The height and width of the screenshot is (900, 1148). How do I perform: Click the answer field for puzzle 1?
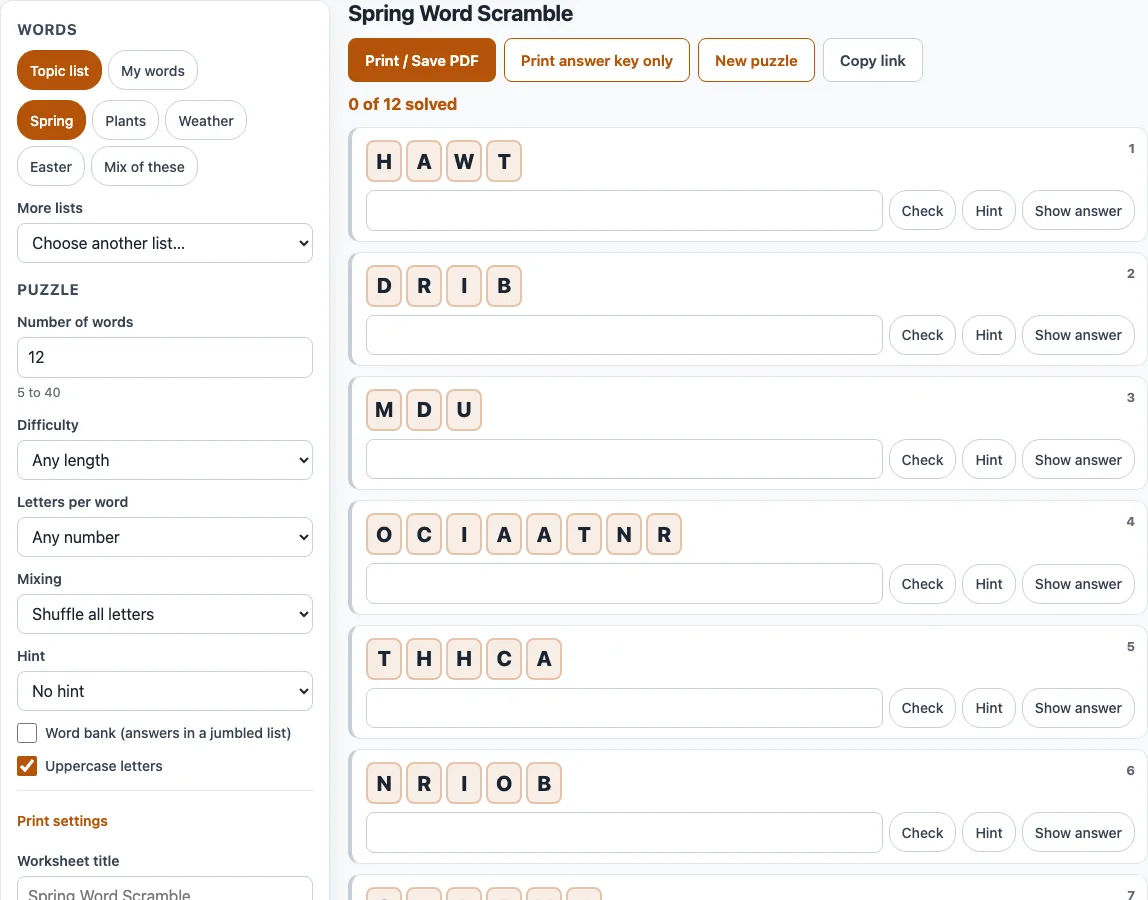tap(625, 211)
